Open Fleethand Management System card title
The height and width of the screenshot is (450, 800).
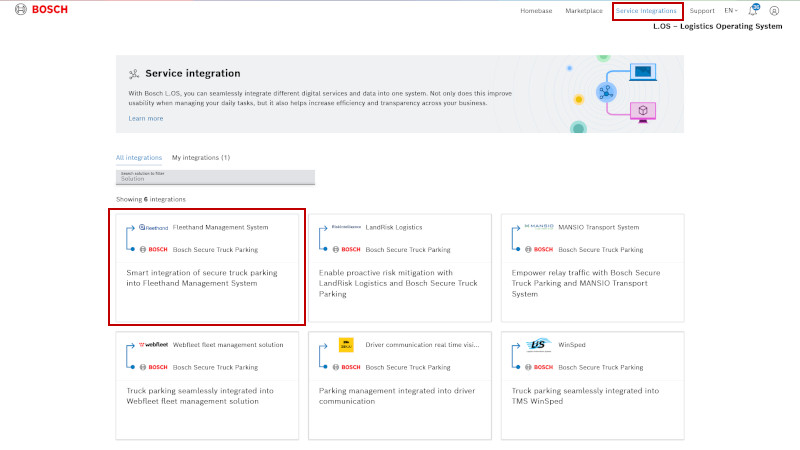[x=220, y=228]
